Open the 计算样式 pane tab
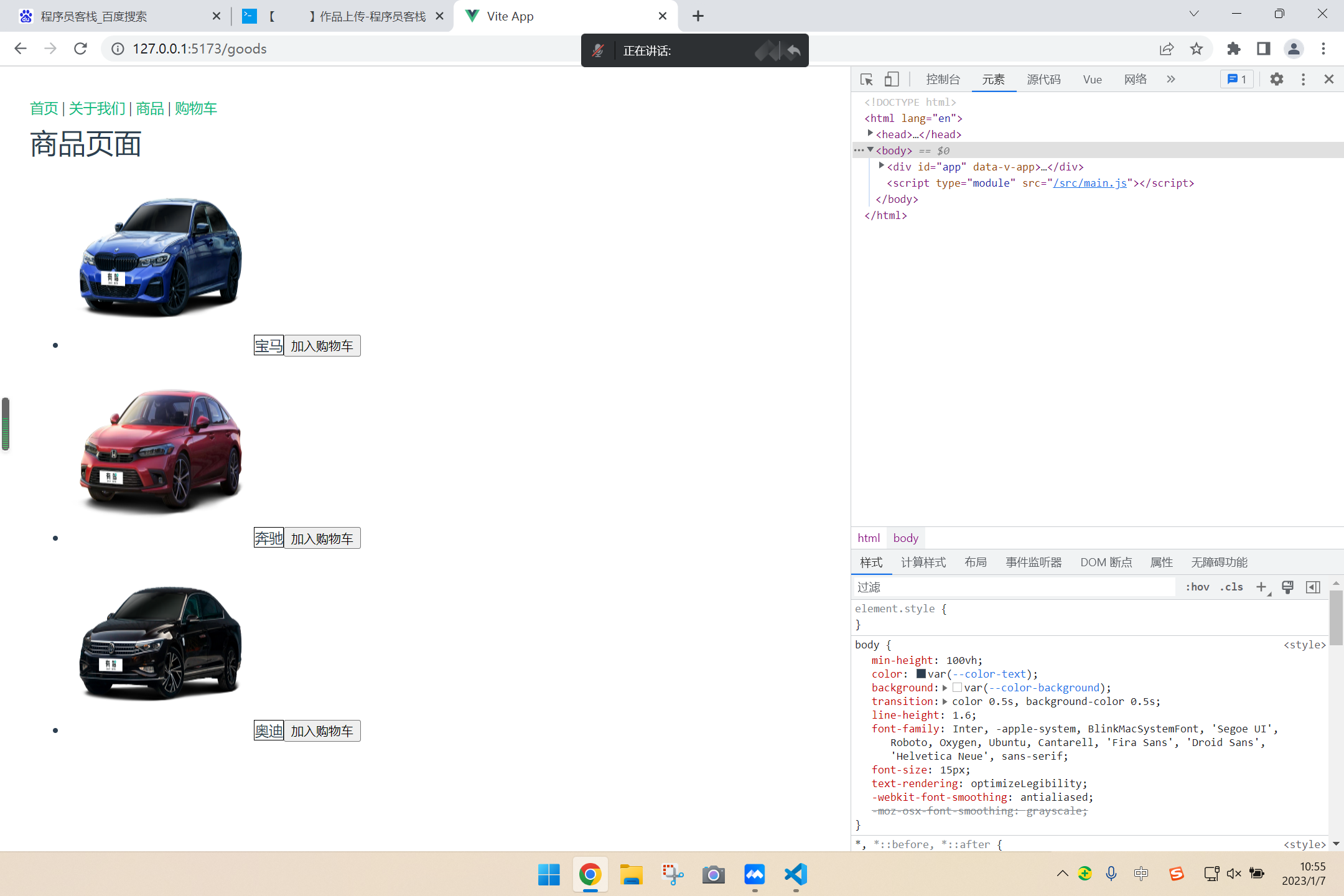1344x896 pixels. tap(923, 562)
